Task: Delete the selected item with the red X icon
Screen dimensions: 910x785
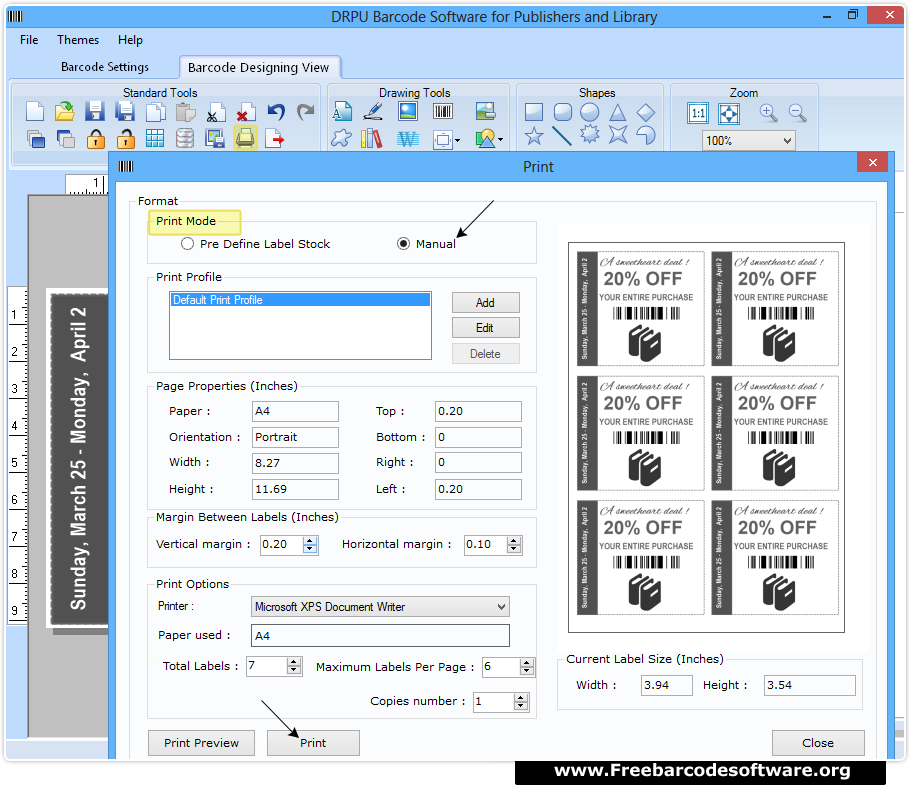Action: pyautogui.click(x=245, y=113)
